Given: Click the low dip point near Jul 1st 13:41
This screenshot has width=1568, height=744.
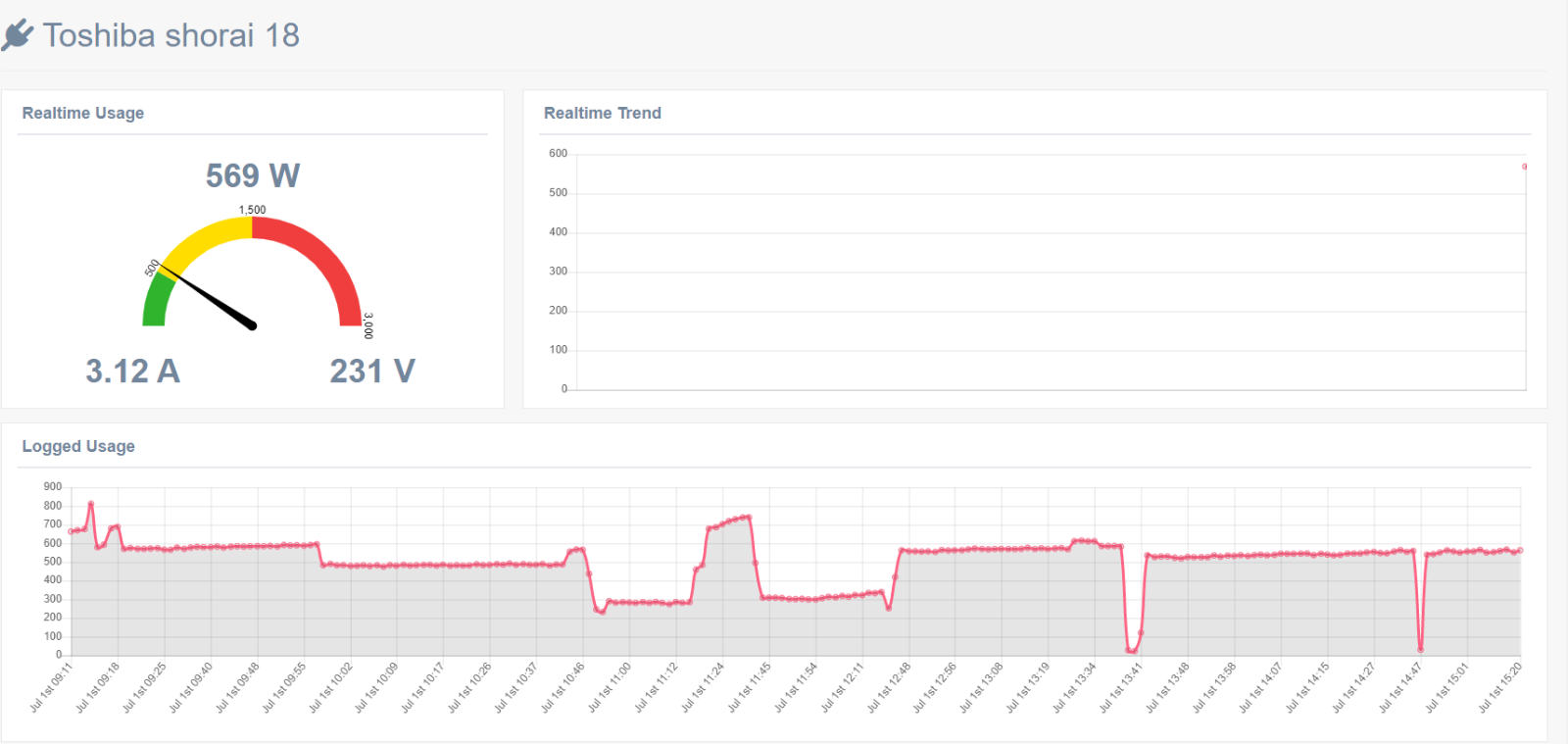Looking at the screenshot, I should pos(1133,651).
